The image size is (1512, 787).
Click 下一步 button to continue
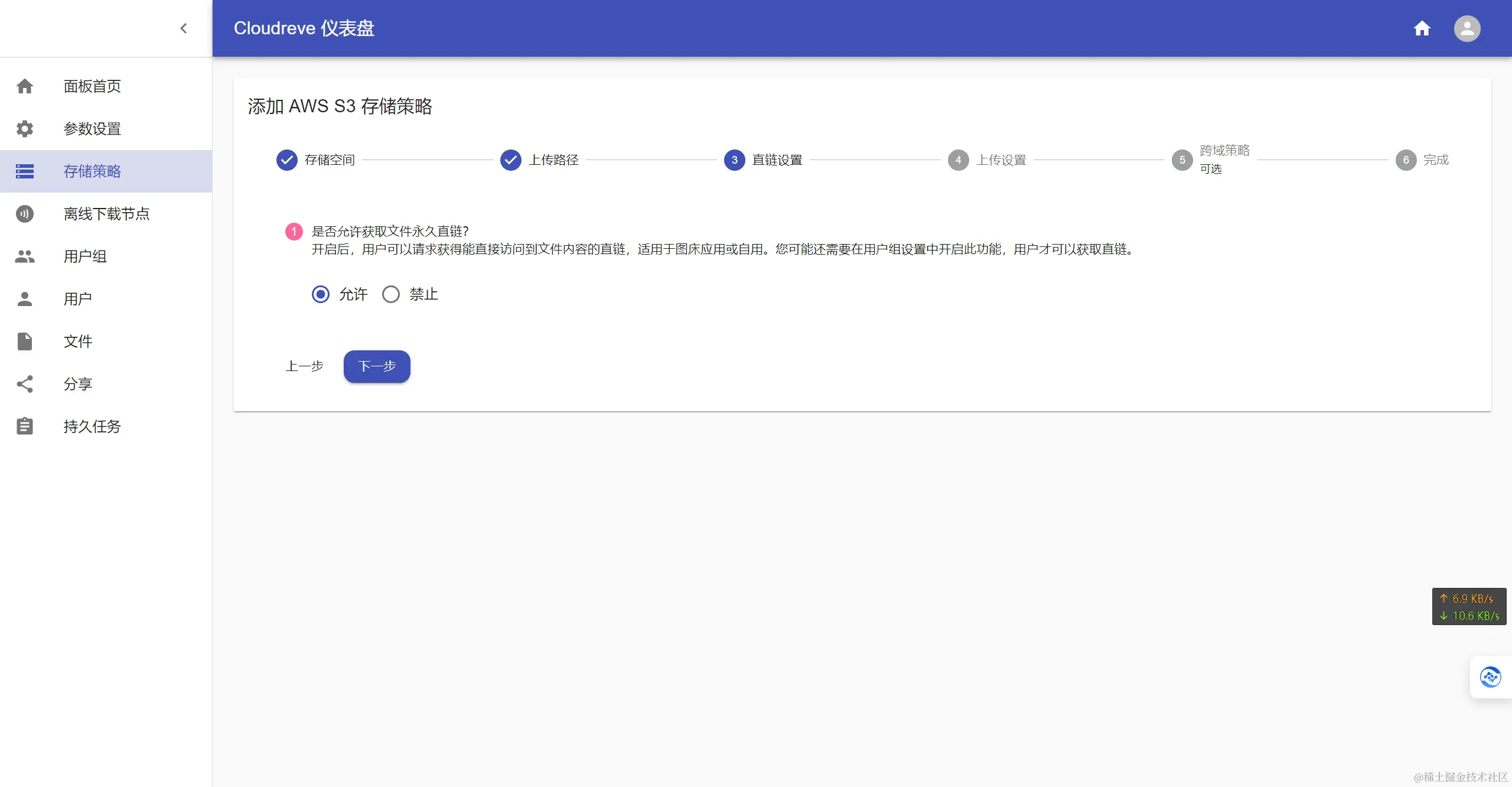(377, 366)
